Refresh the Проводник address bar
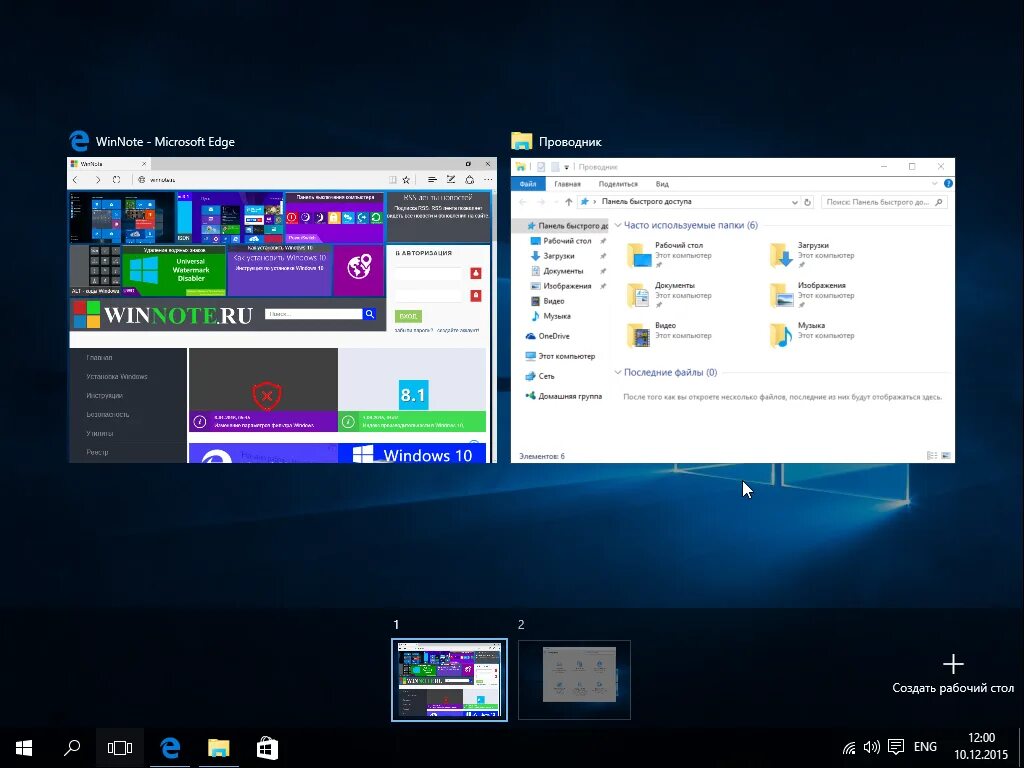1024x768 pixels. pyautogui.click(x=807, y=202)
